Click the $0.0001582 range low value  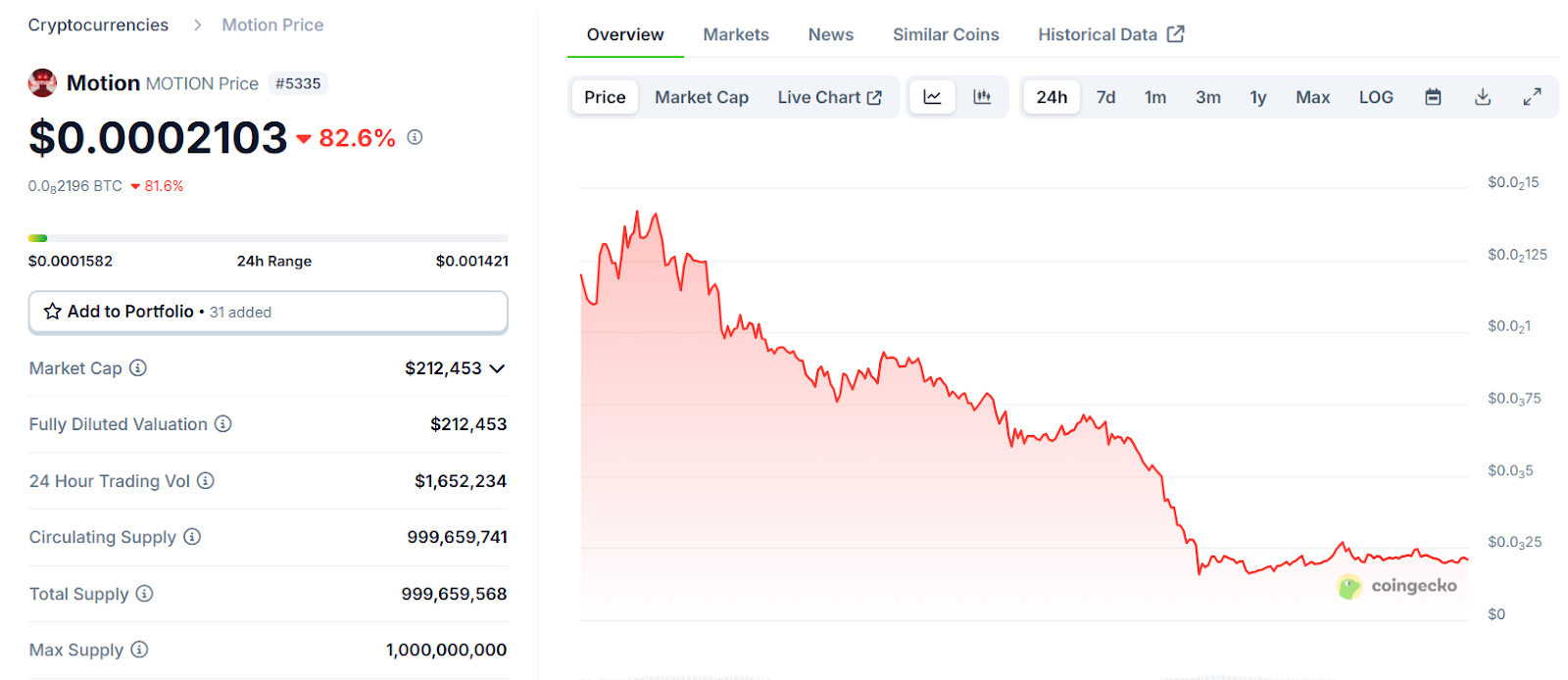click(x=71, y=261)
